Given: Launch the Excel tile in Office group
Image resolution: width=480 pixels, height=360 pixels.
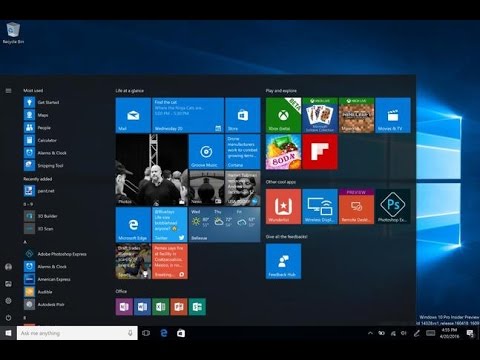Looking at the screenshot, I should 161,307.
